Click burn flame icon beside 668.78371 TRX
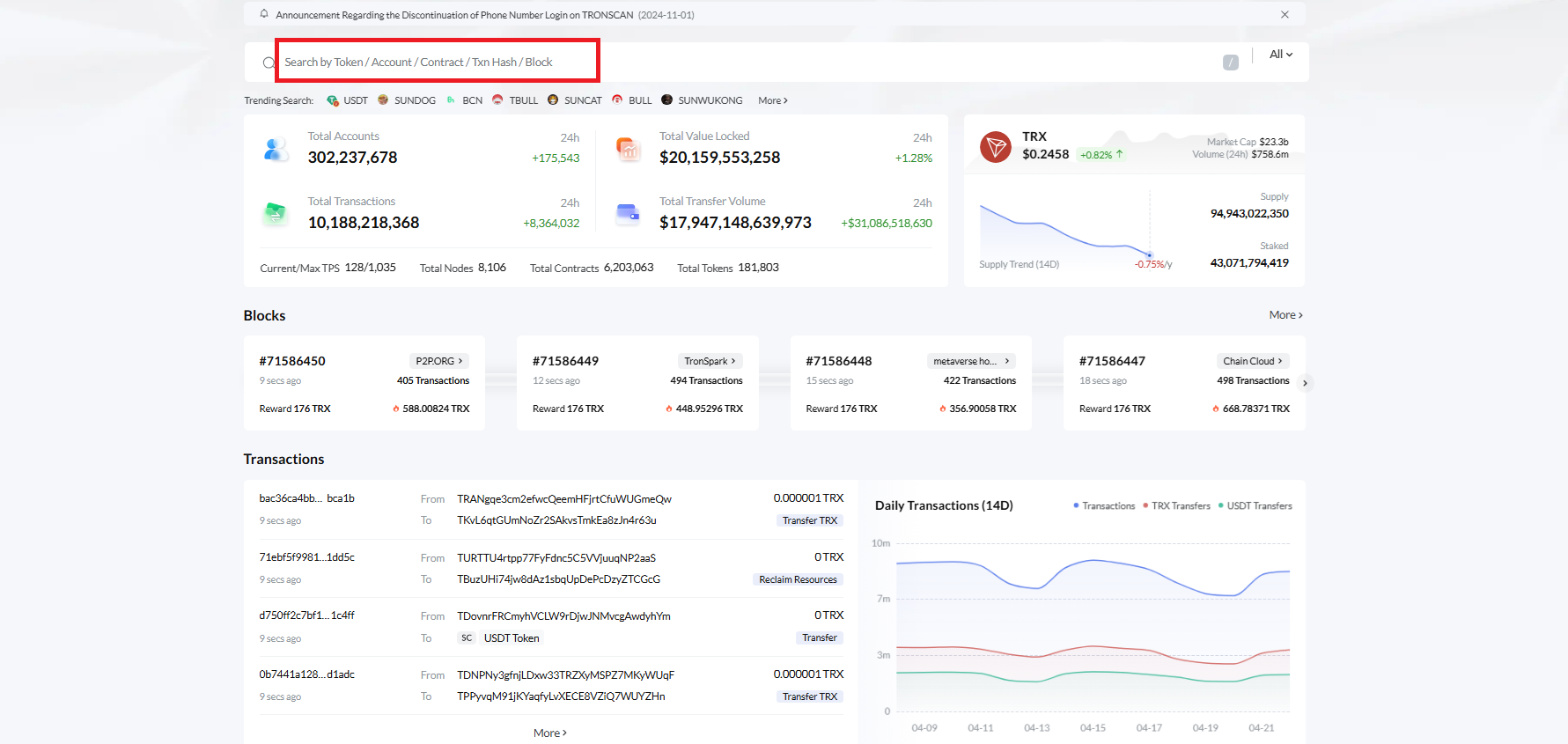1568x744 pixels. tap(1216, 409)
